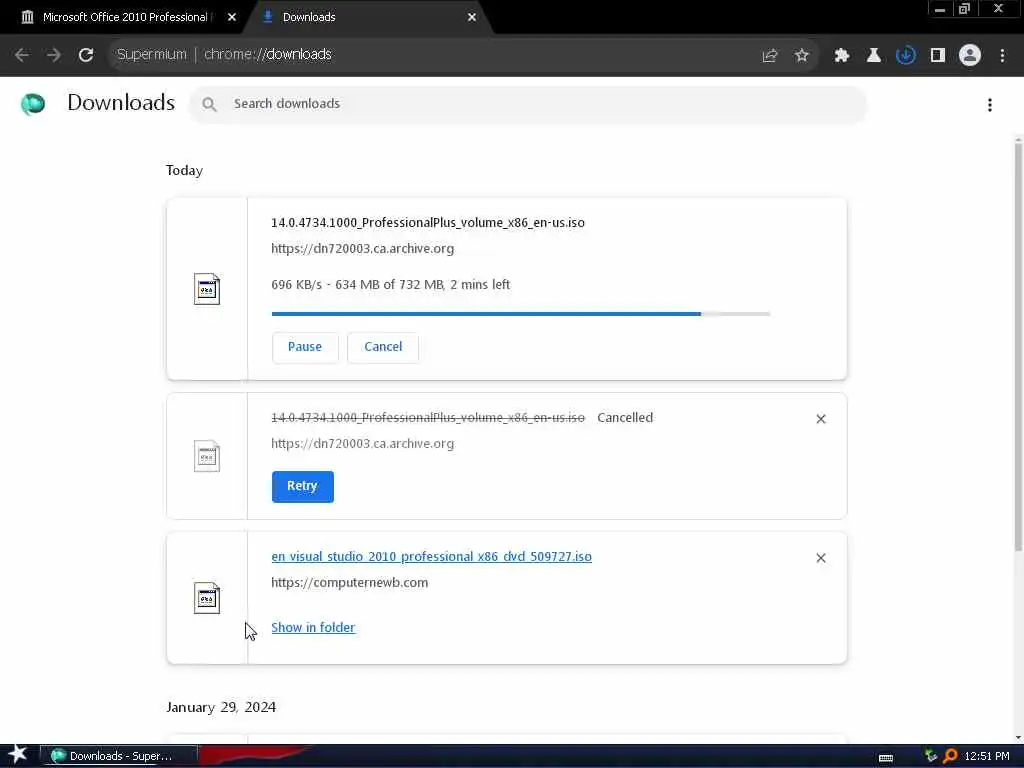The height and width of the screenshot is (768, 1024).
Task: Open the profile avatar menu
Action: [970, 56]
